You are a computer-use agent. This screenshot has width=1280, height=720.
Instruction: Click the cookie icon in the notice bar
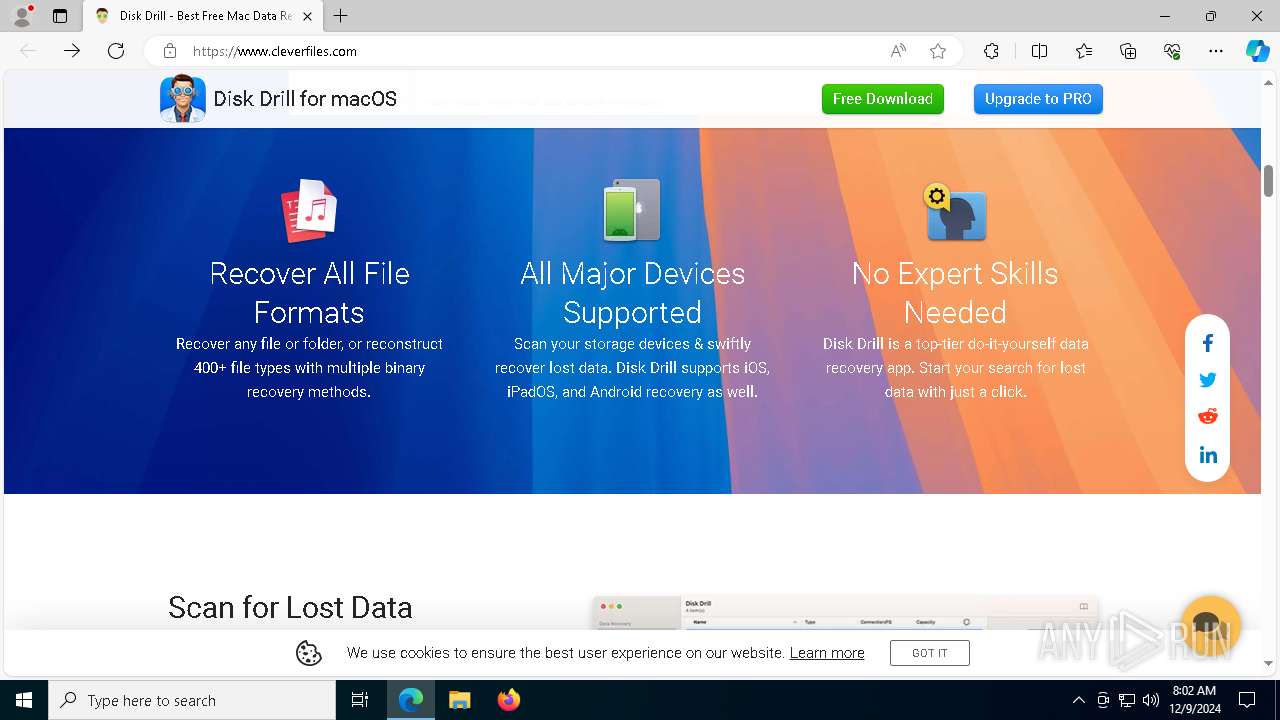pyautogui.click(x=309, y=653)
